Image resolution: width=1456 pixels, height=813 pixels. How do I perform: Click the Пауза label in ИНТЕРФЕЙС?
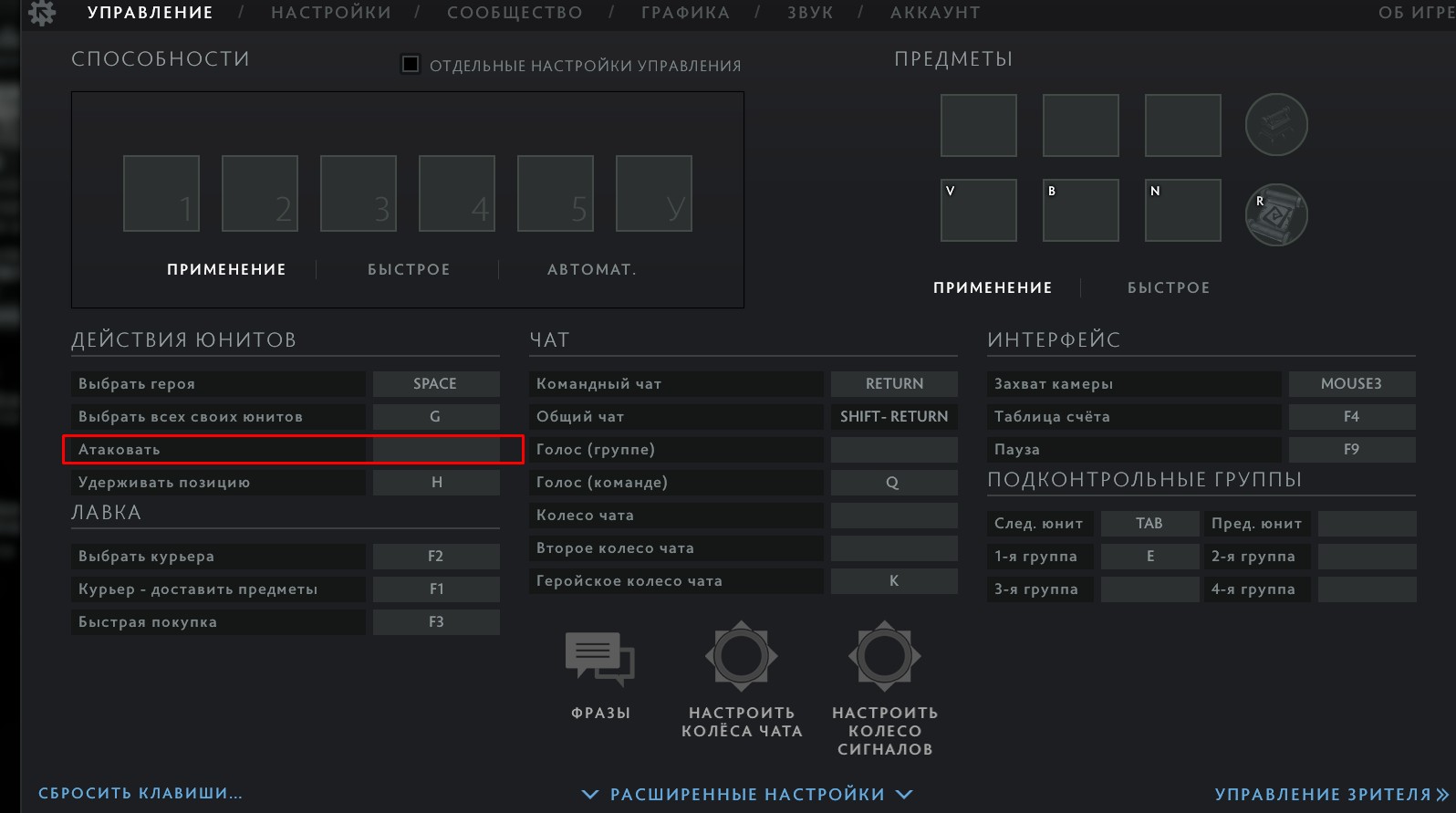pos(1017,449)
